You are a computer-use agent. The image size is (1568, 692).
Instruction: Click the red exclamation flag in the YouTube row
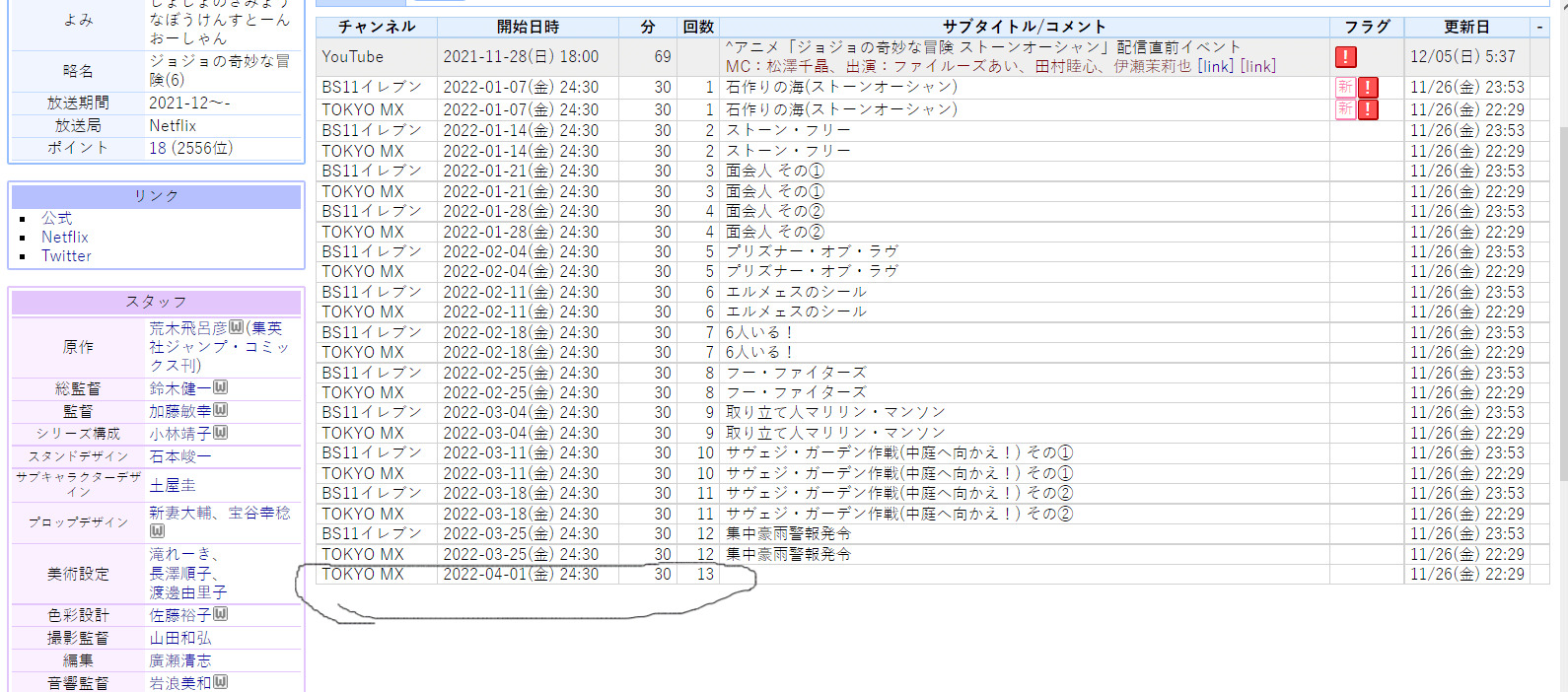click(x=1345, y=57)
